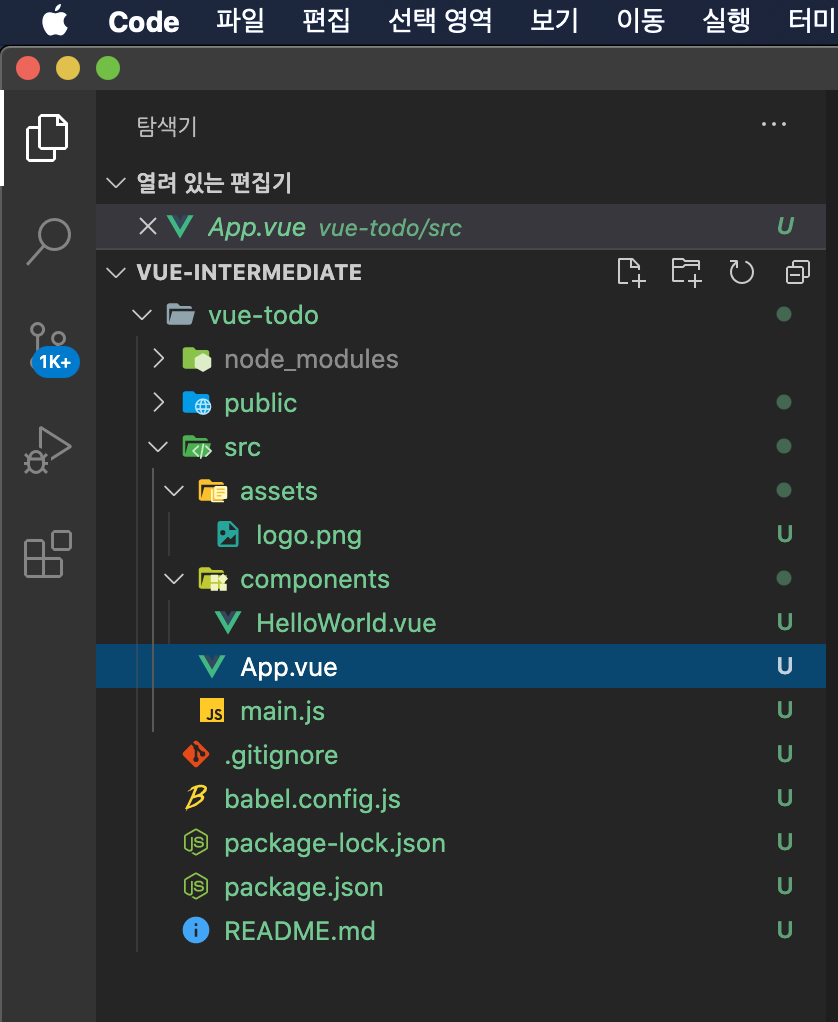Click the vue-todo/src path label

coord(390,228)
